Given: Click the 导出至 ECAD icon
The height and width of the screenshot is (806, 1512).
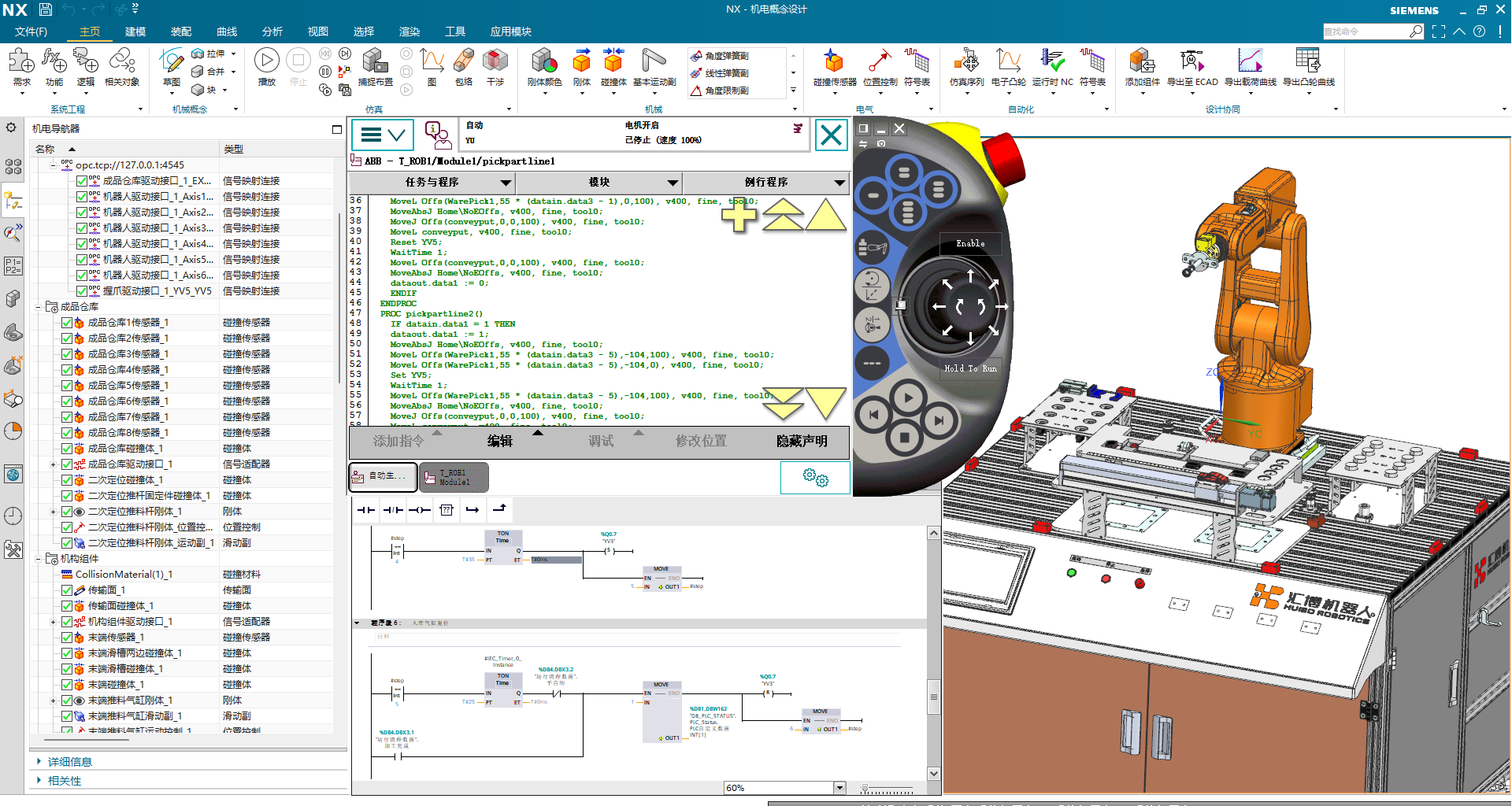Looking at the screenshot, I should [x=1191, y=61].
